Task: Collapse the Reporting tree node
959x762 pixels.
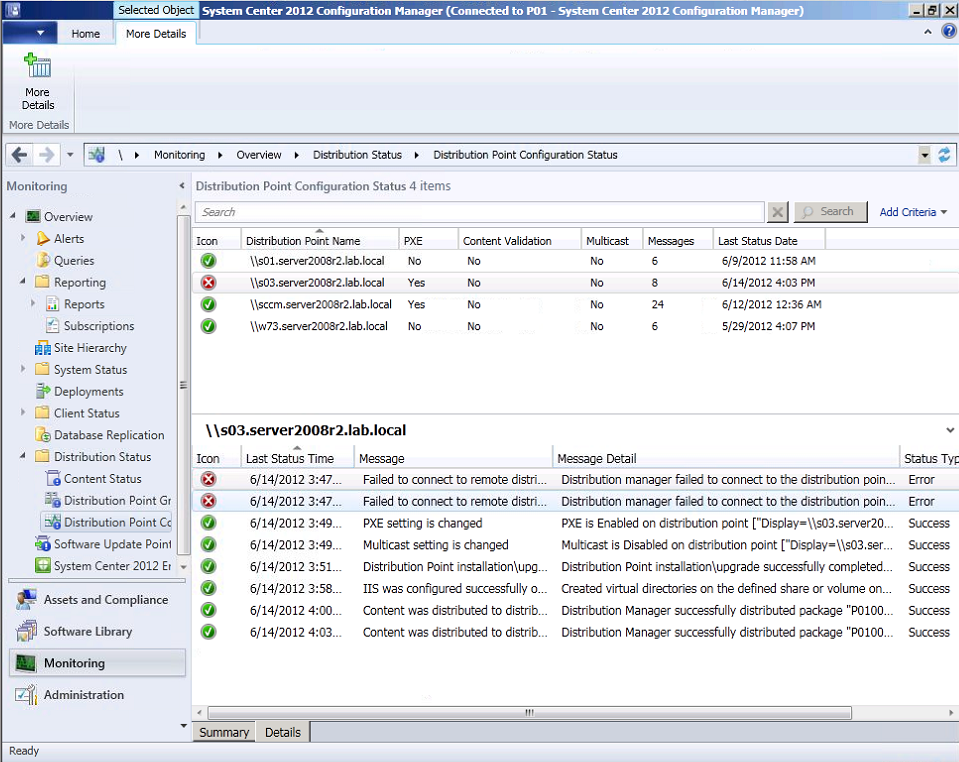Action: (23, 281)
